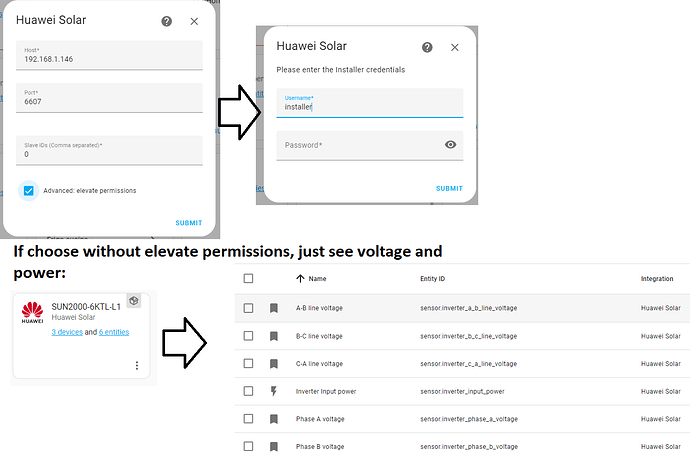Click sensor.inverter_phase_a_voltage entity ID
Viewport: 690px width, 459px height.
tap(469, 419)
